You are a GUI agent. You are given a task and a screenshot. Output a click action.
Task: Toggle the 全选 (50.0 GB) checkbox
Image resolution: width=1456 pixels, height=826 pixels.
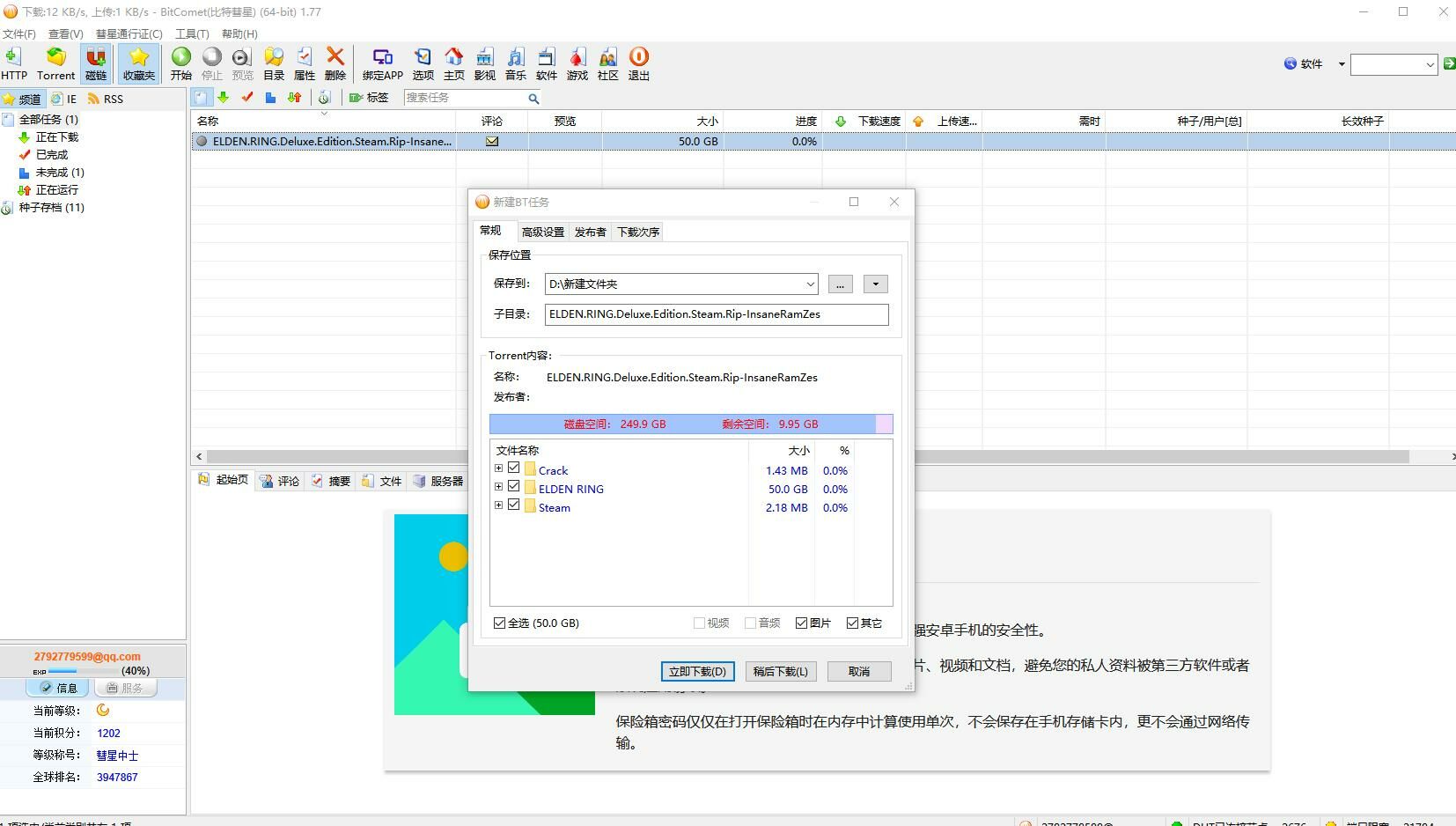click(x=500, y=623)
